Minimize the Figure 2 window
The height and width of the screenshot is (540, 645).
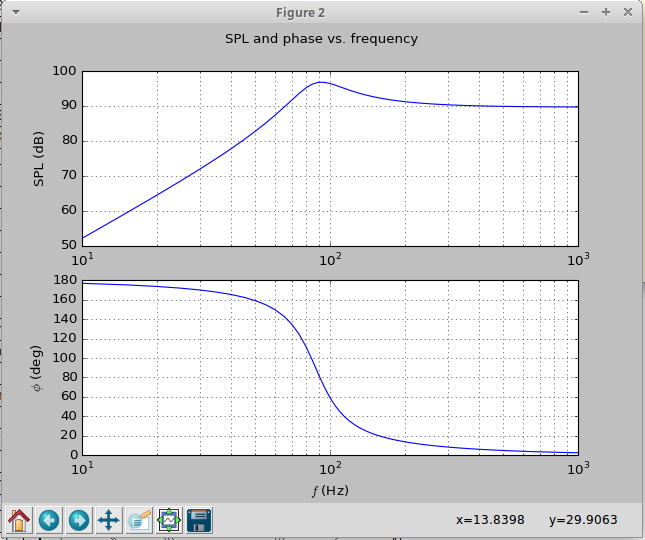[584, 12]
